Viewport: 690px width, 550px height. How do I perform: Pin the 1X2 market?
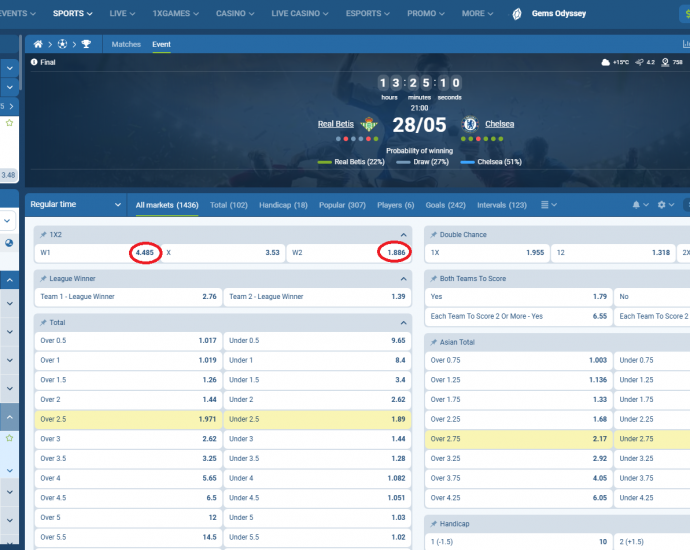point(43,235)
